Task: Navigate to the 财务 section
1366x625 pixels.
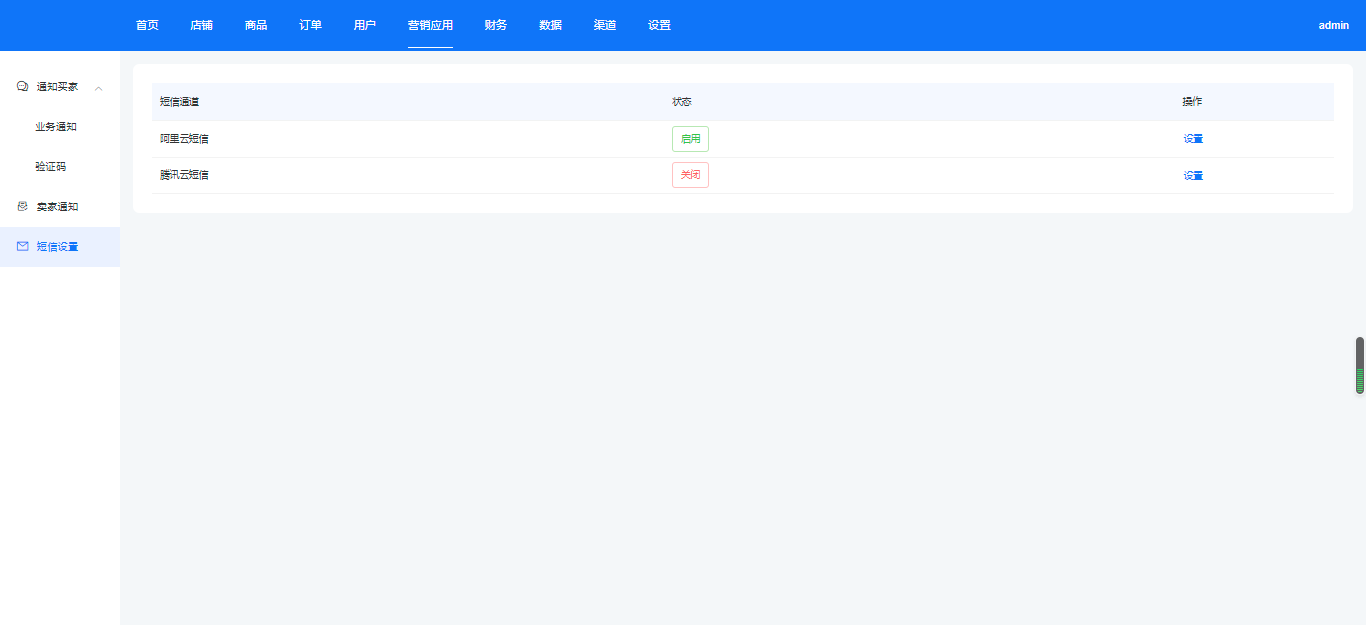Action: pos(495,25)
